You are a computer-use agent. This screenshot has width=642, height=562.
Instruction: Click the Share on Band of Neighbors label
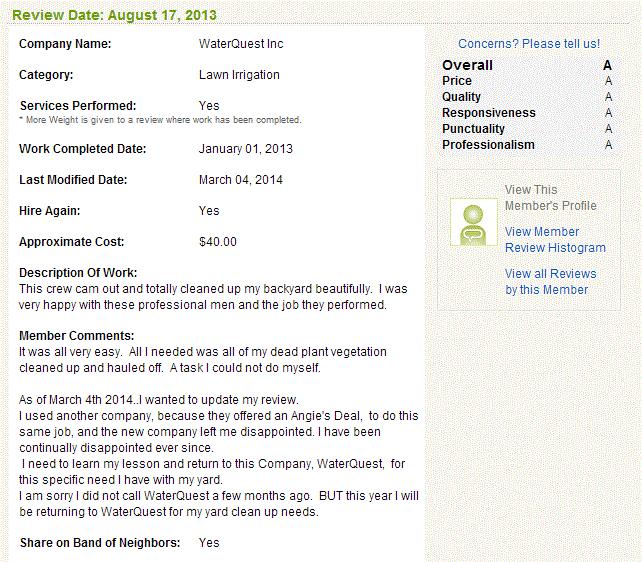pyautogui.click(x=100, y=543)
